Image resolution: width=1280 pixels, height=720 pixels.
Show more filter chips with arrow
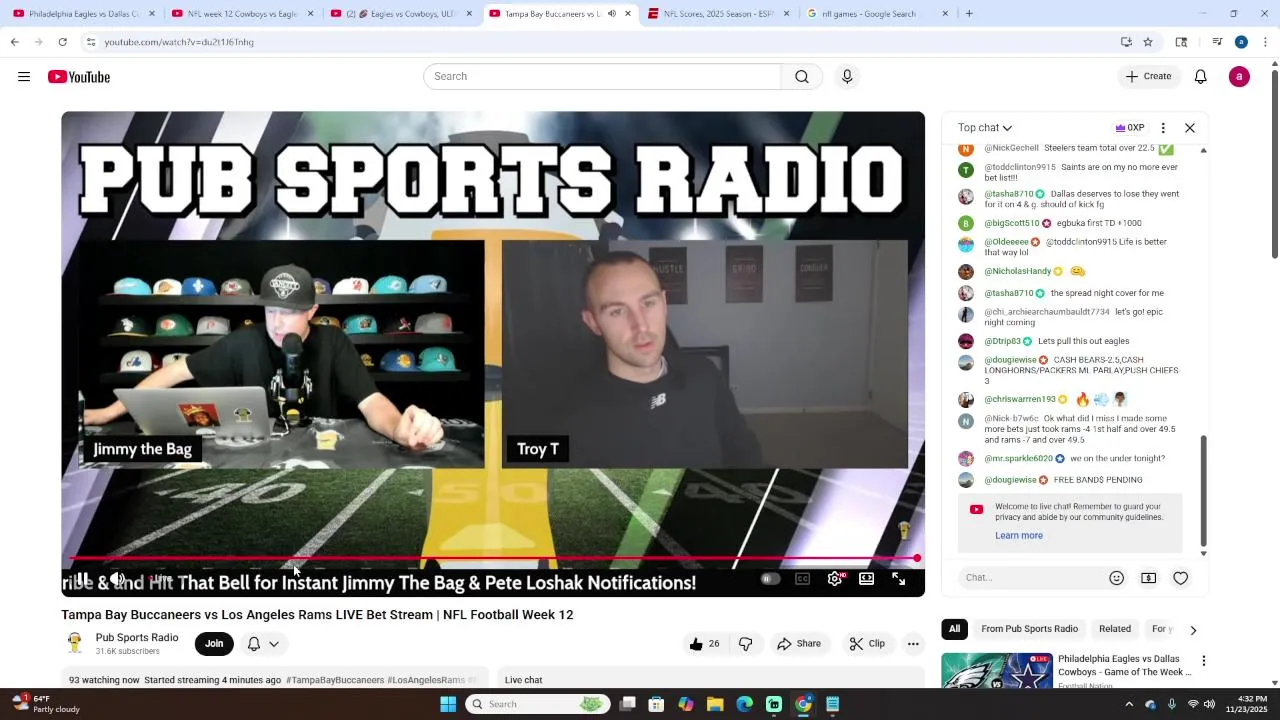[x=1193, y=630]
